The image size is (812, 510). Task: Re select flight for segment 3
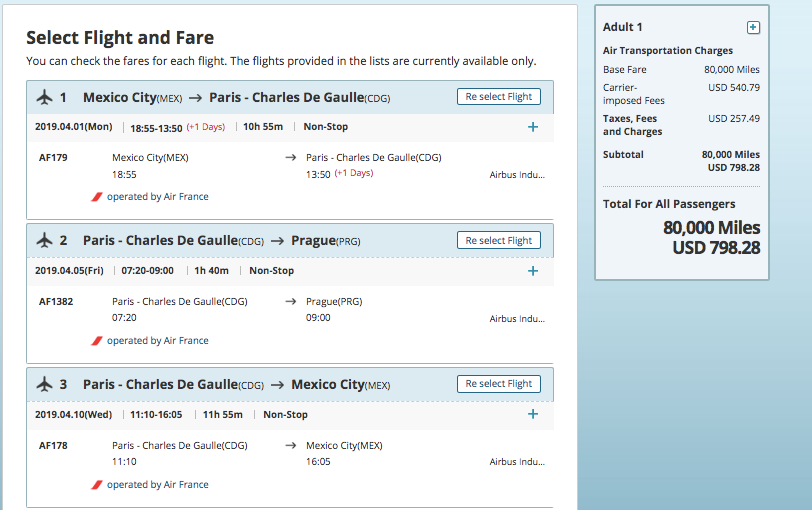pos(499,384)
